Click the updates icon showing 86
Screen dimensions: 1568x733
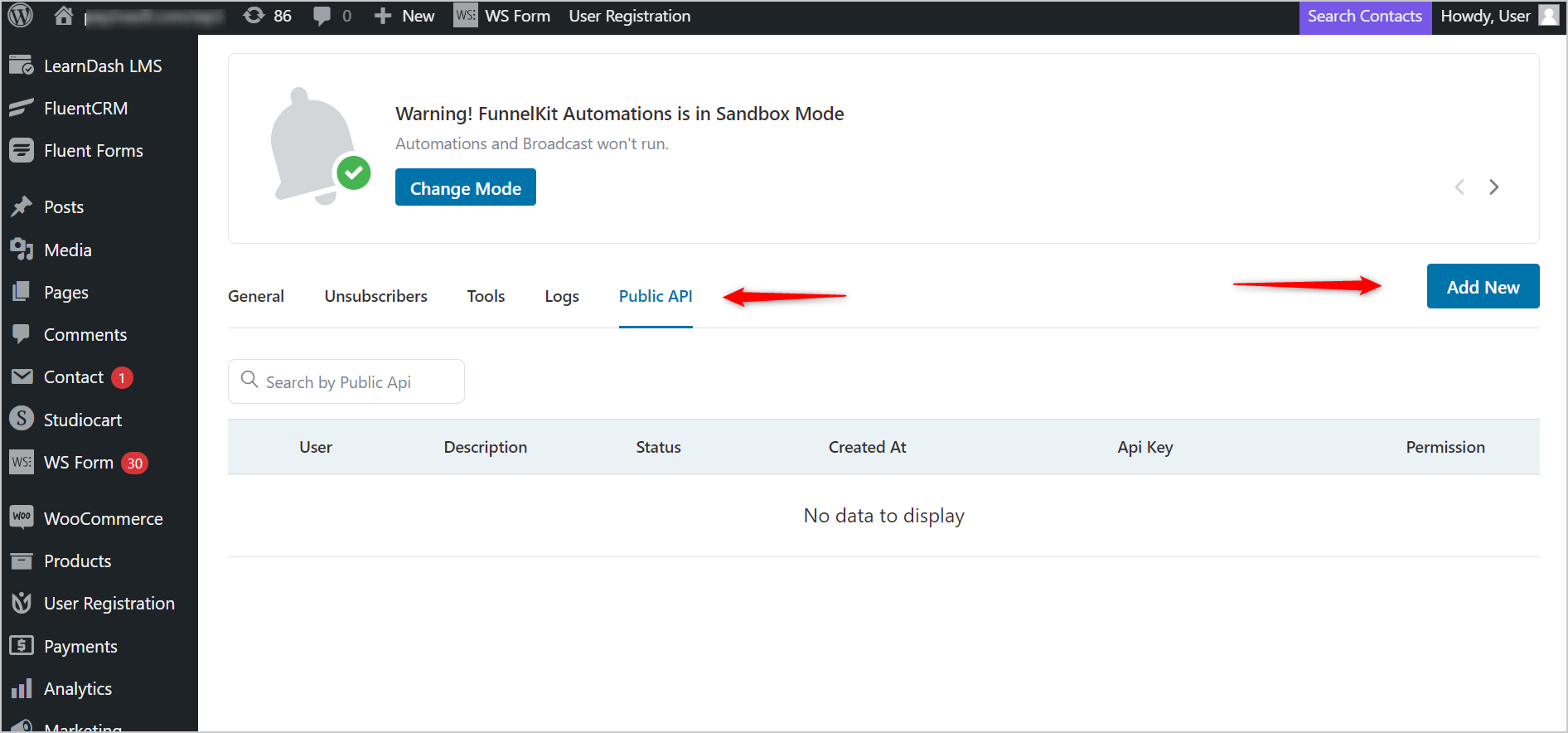tap(254, 16)
